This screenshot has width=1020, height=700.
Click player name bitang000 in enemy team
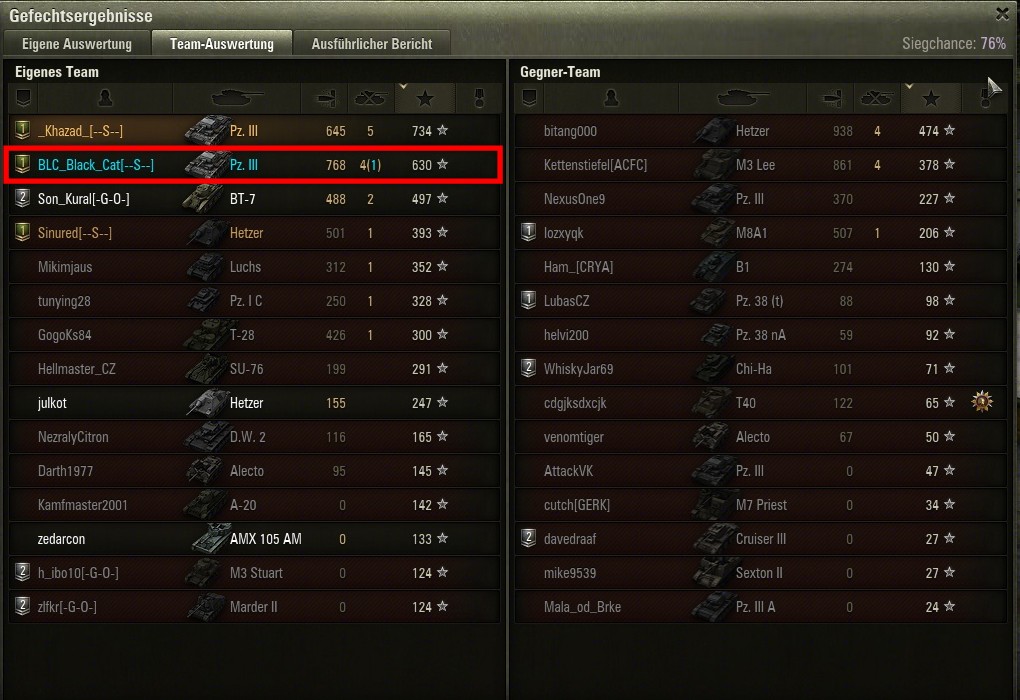[x=570, y=131]
